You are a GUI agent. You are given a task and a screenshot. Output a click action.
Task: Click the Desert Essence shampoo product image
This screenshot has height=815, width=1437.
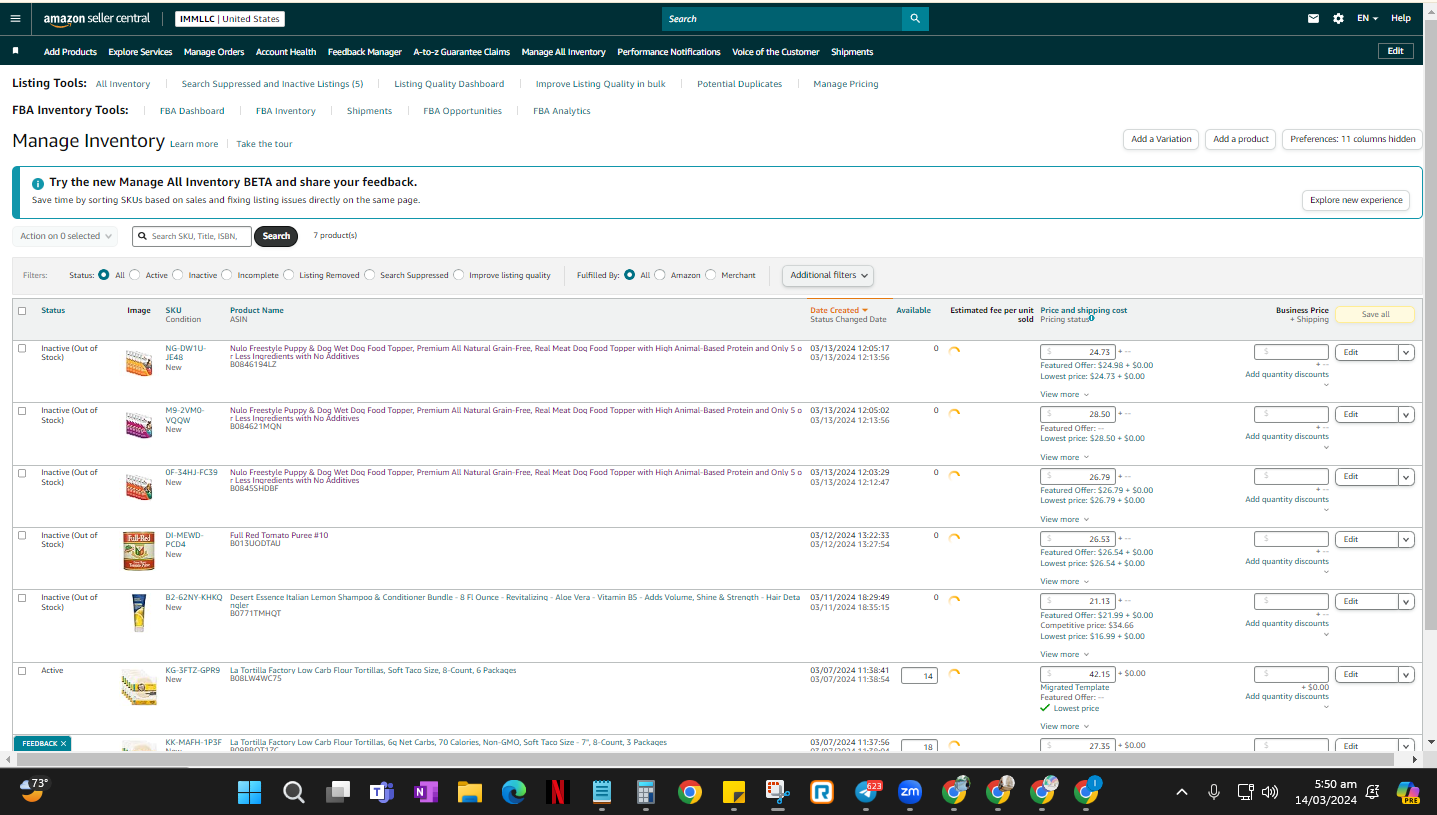139,612
